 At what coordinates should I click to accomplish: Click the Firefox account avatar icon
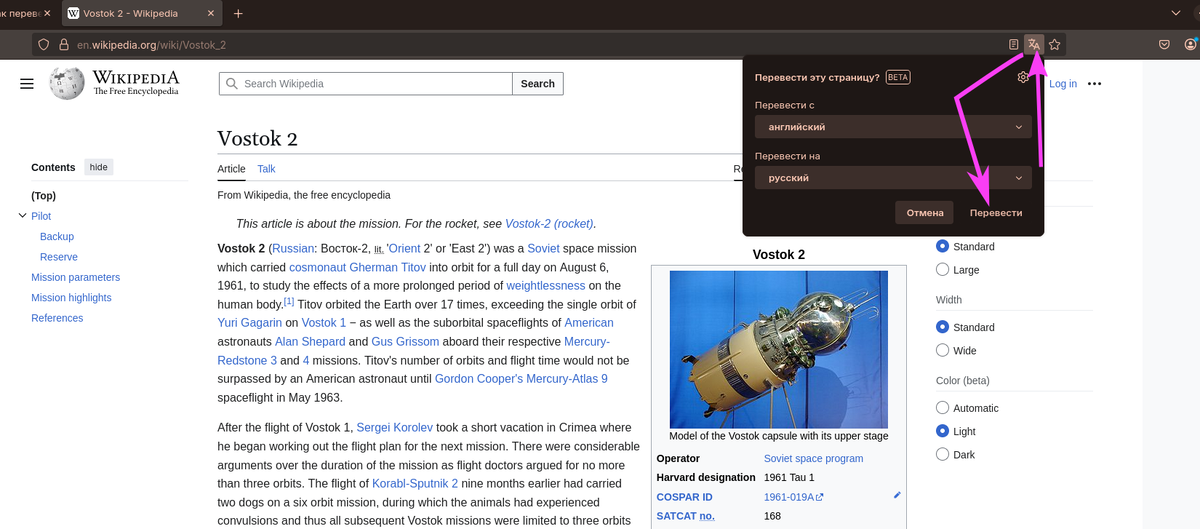(1189, 44)
